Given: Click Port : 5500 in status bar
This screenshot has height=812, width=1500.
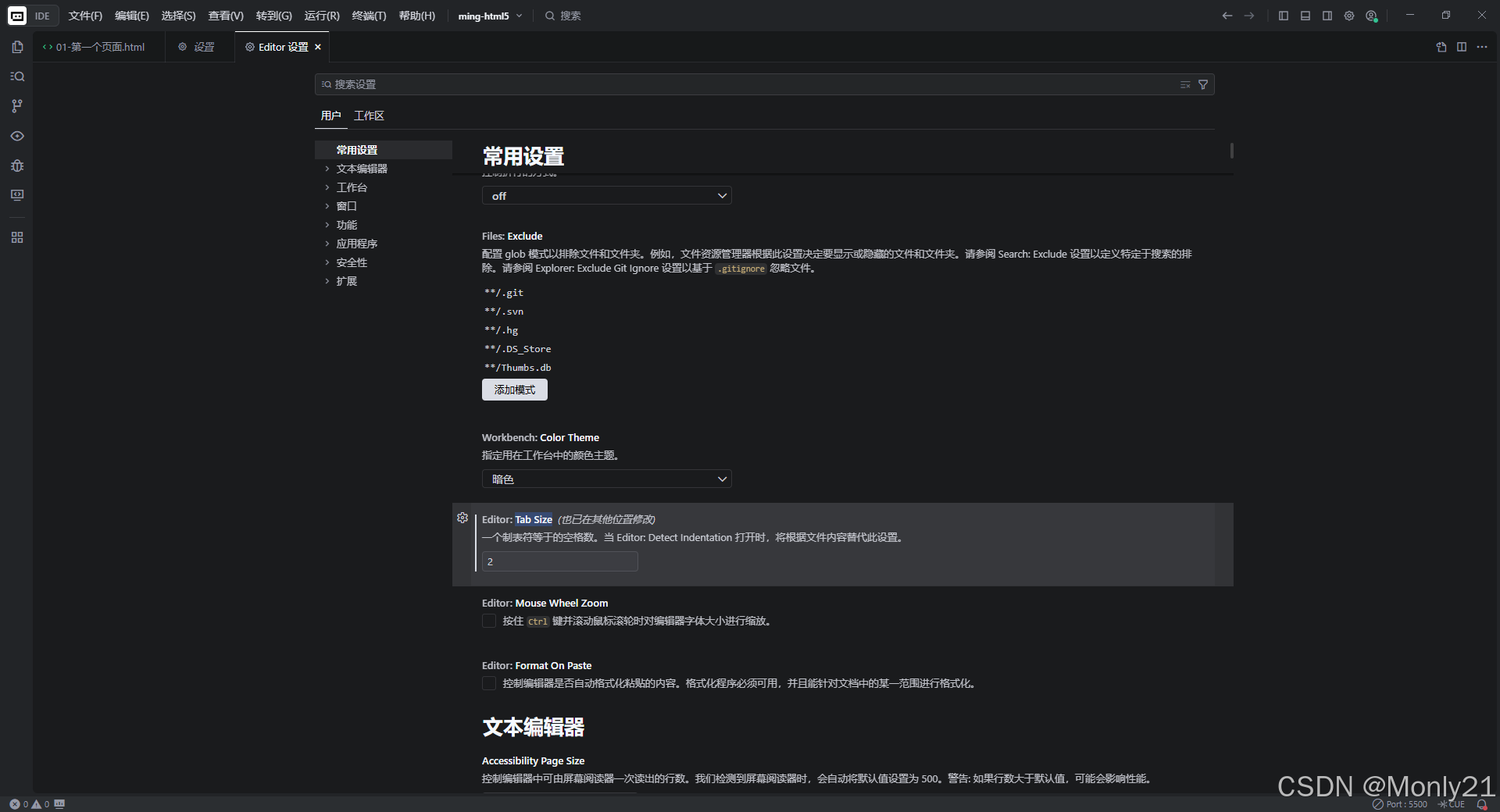Looking at the screenshot, I should pos(1400,804).
